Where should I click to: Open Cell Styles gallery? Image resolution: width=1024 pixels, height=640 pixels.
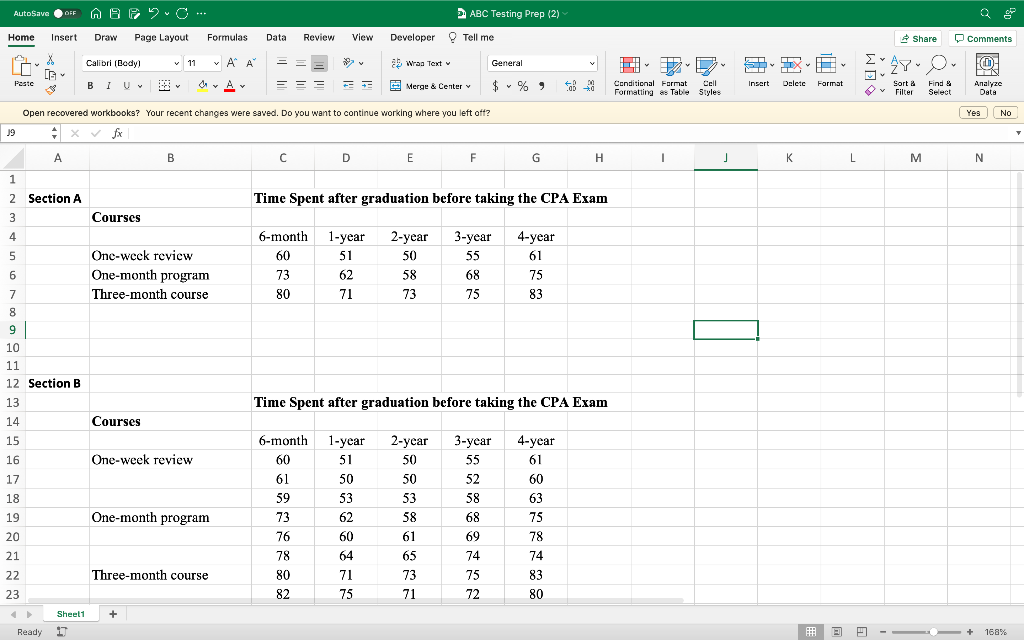[710, 75]
